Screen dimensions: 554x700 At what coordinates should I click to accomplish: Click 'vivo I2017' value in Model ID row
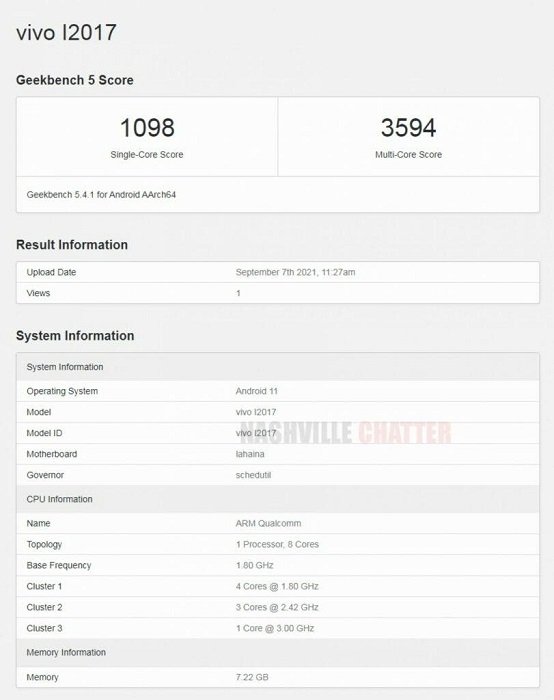click(x=256, y=433)
